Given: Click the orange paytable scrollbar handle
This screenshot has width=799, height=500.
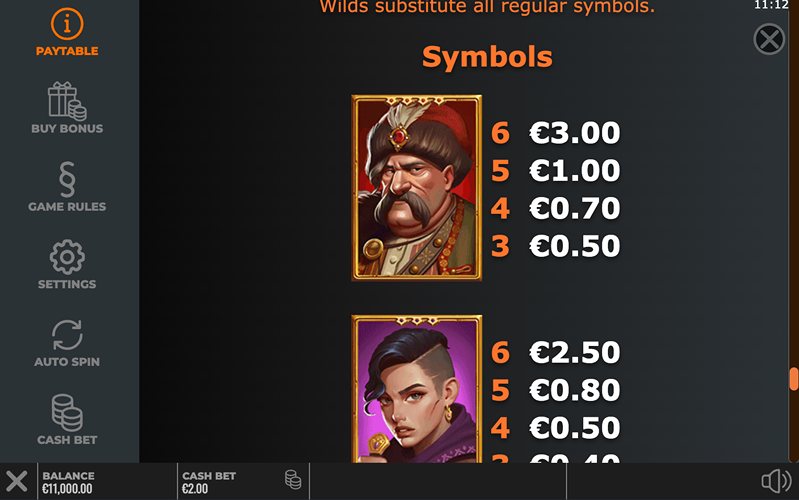Looking at the screenshot, I should point(793,379).
